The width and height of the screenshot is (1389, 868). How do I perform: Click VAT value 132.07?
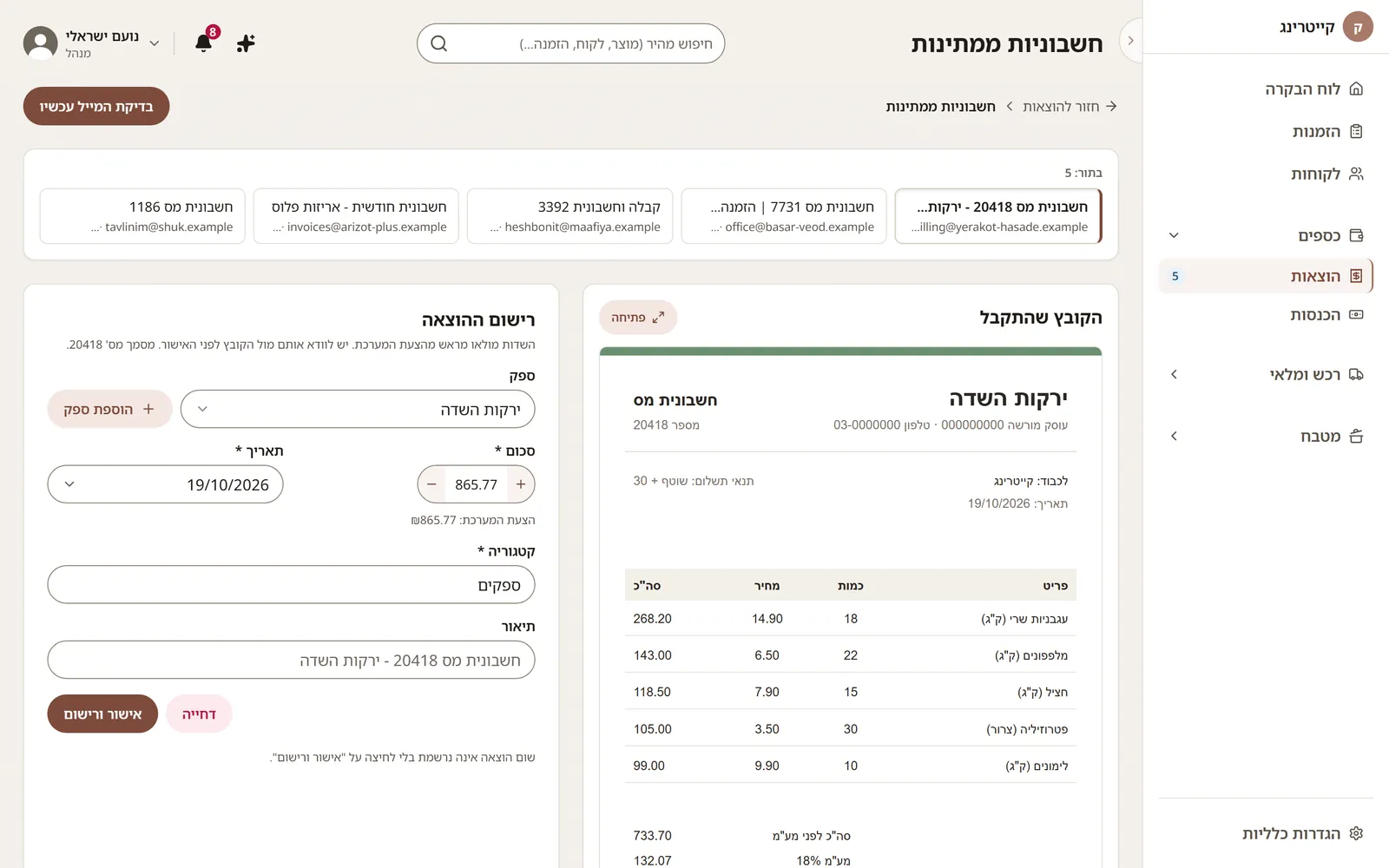[653, 860]
